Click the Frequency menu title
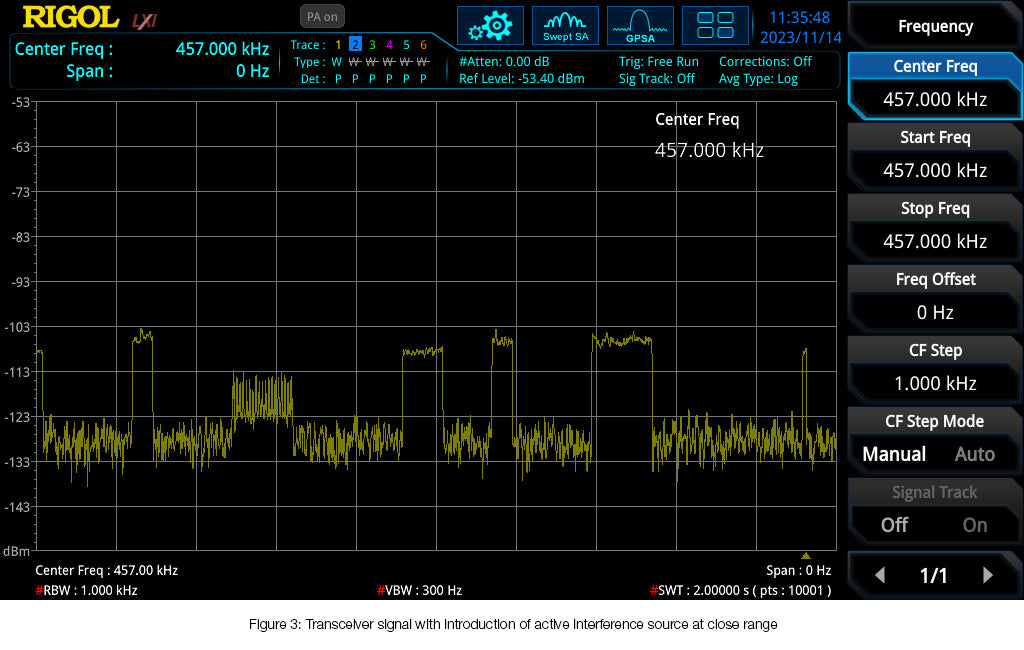 pyautogui.click(x=934, y=27)
